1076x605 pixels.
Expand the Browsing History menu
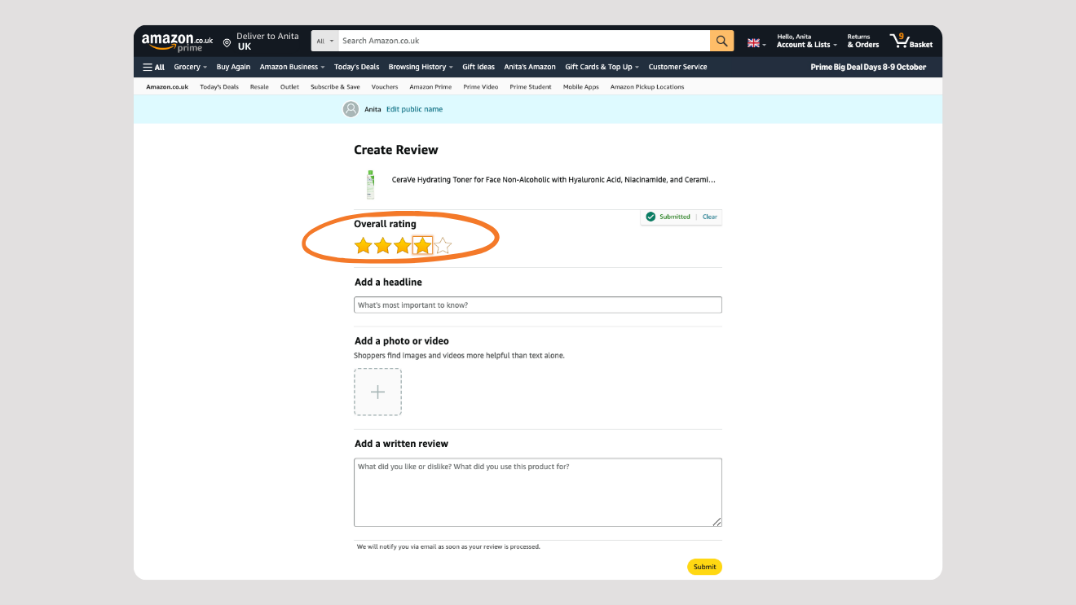(420, 67)
